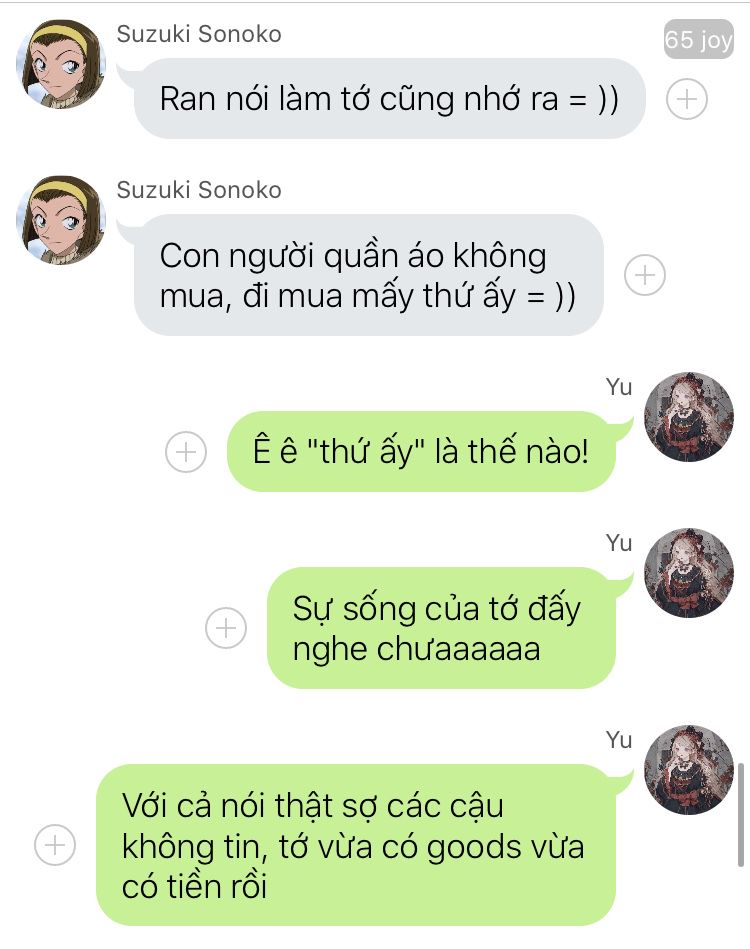Click the Yu name above "Ê ê" message
Viewport: 750px width, 949px height.
coord(619,387)
